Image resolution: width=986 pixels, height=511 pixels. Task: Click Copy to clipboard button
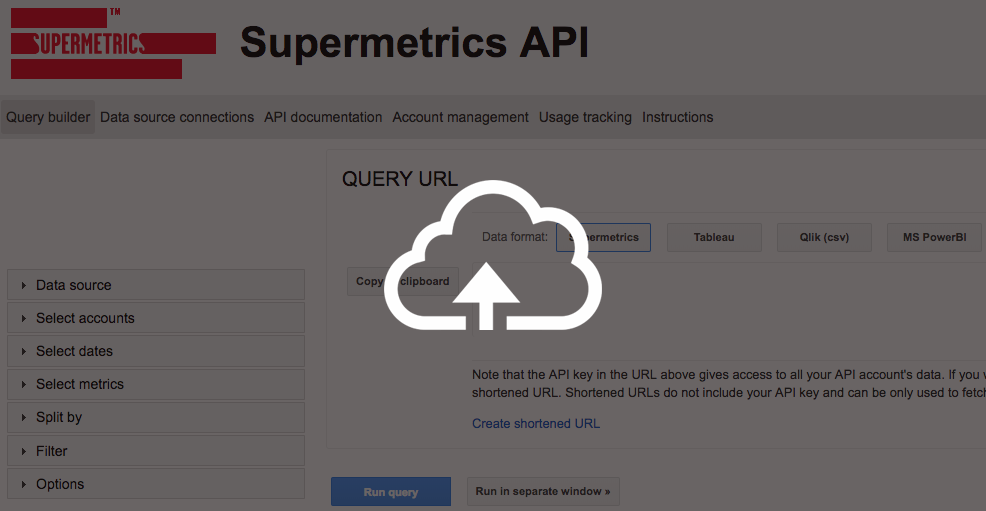click(403, 282)
